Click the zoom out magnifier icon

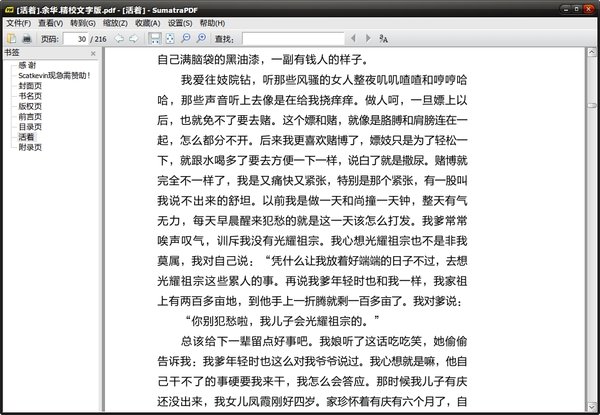pyautogui.click(x=186, y=38)
